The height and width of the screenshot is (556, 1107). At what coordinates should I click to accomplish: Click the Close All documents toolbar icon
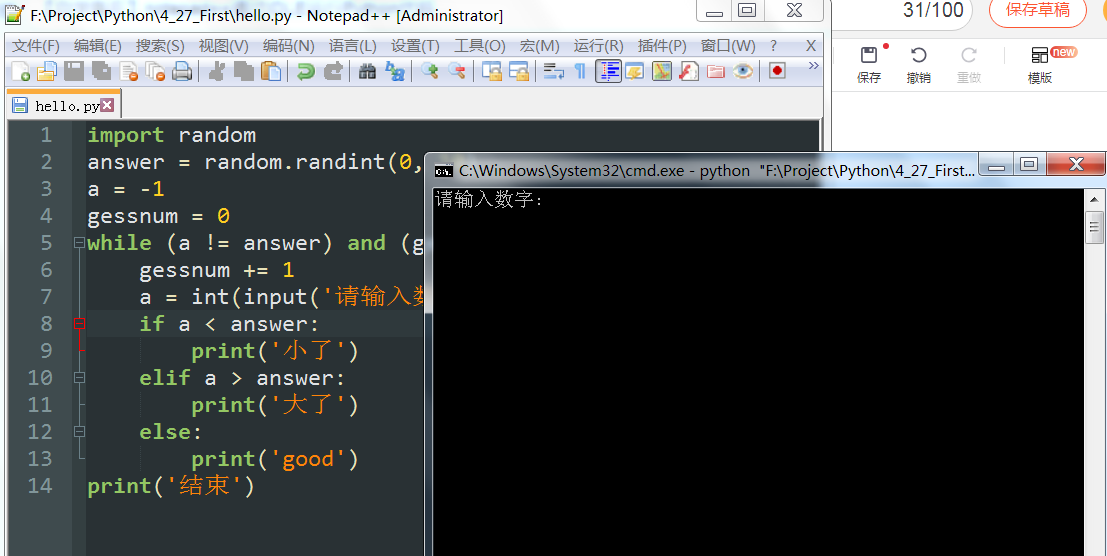coord(155,71)
